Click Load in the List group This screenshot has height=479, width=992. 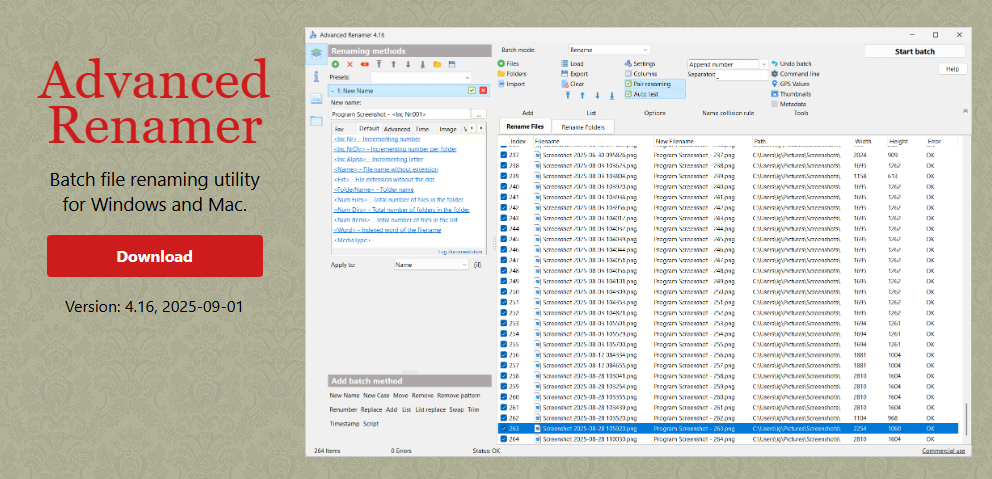[573, 64]
